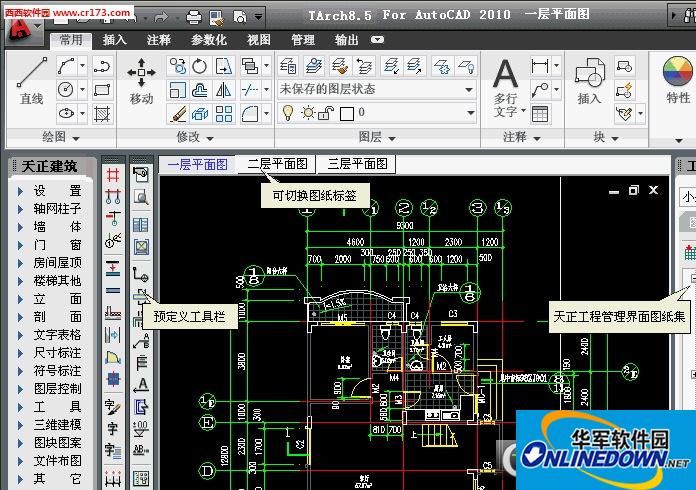Image resolution: width=696 pixels, height=490 pixels.
Task: Expand the Annotation (注释) panel
Action: 521,138
